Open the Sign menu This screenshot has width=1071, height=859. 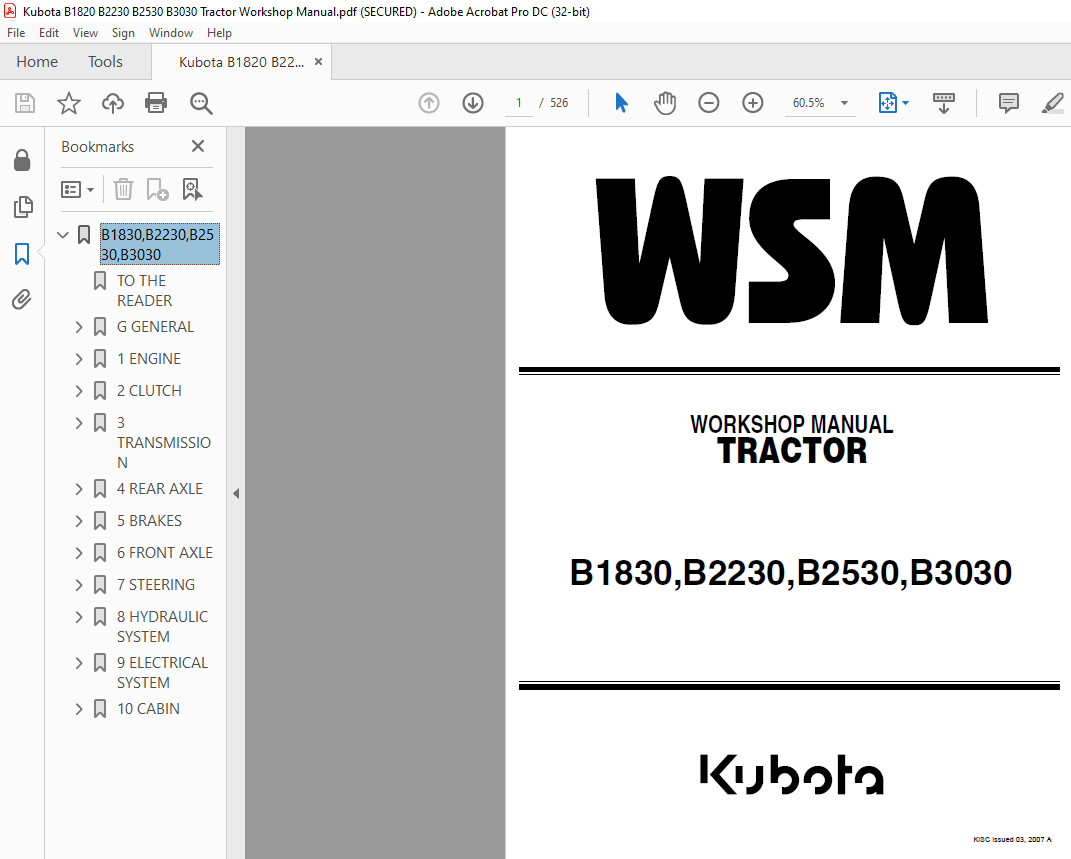tap(123, 33)
